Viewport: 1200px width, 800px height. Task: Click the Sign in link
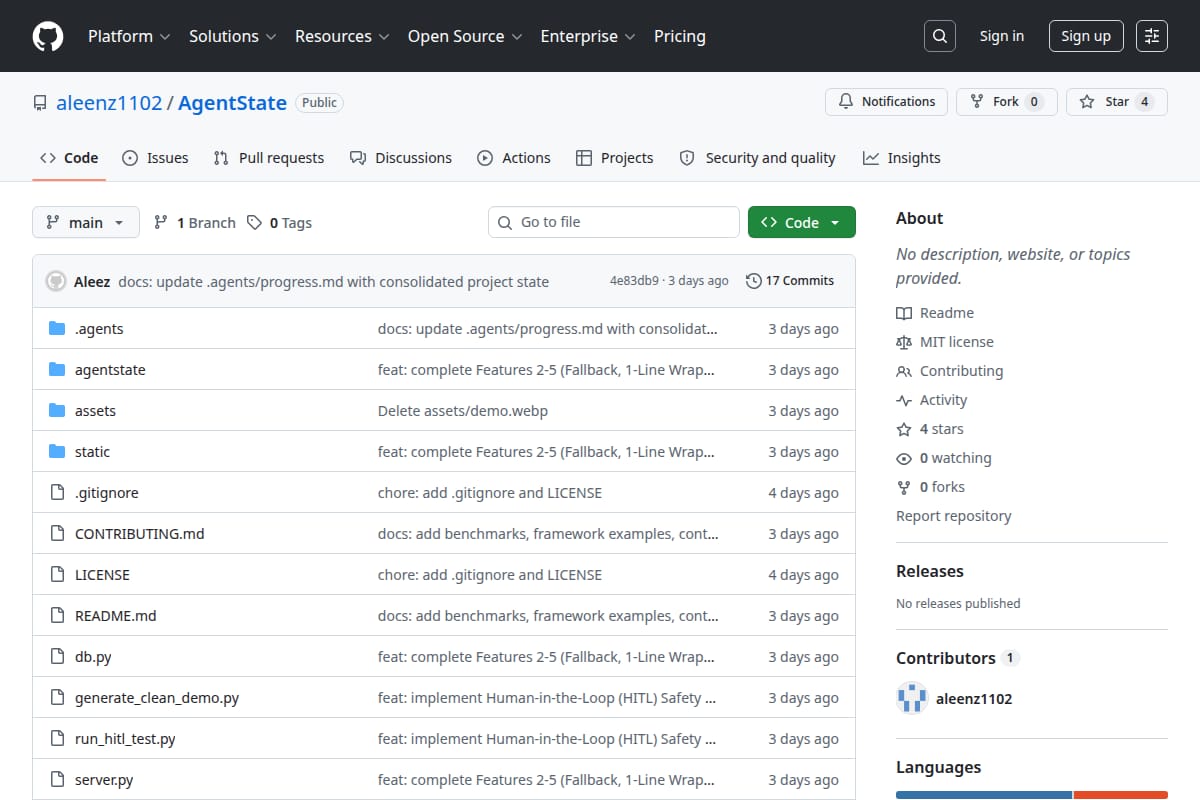coord(1002,36)
